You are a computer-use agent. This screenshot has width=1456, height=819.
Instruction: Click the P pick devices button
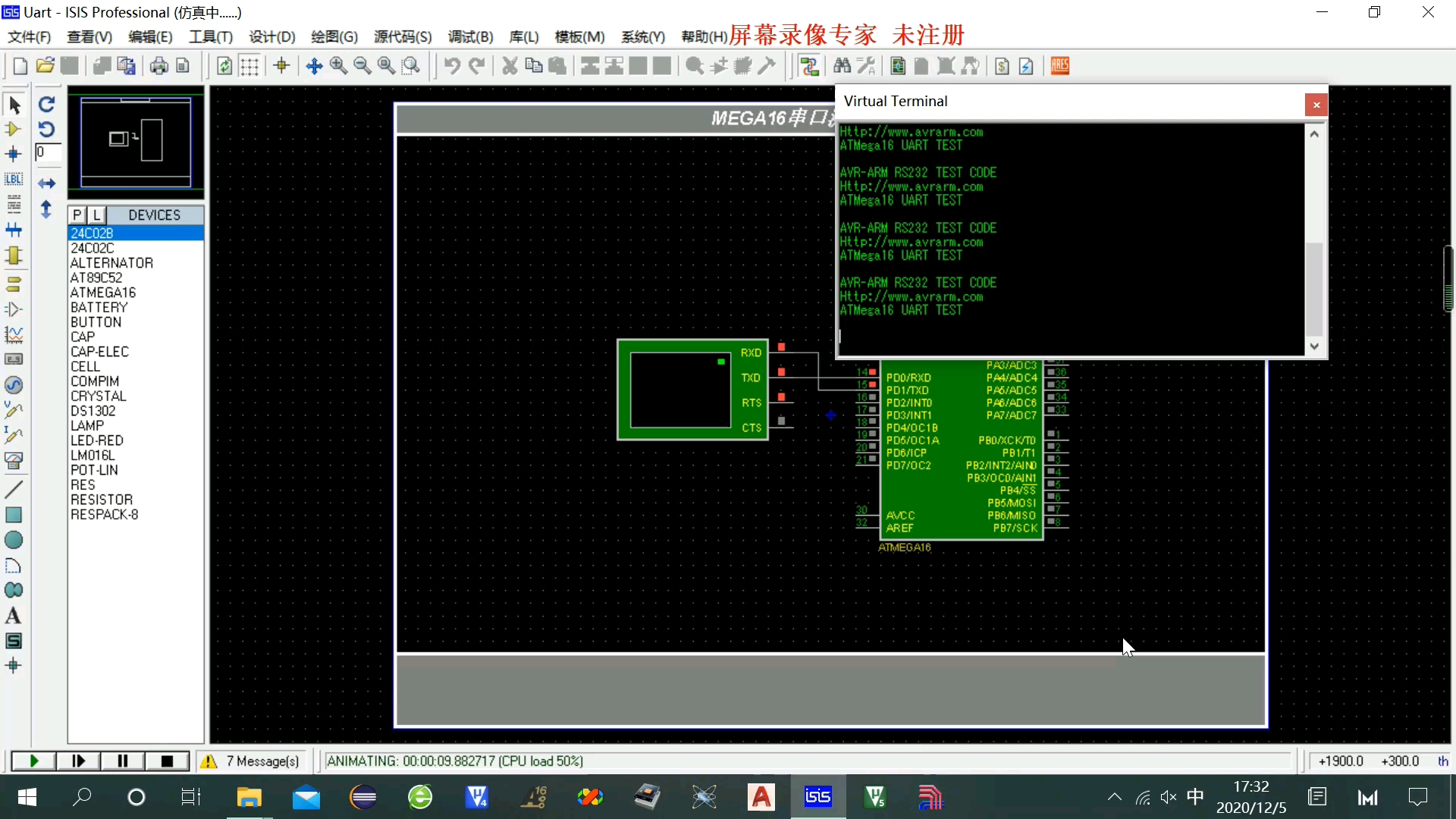pos(77,215)
